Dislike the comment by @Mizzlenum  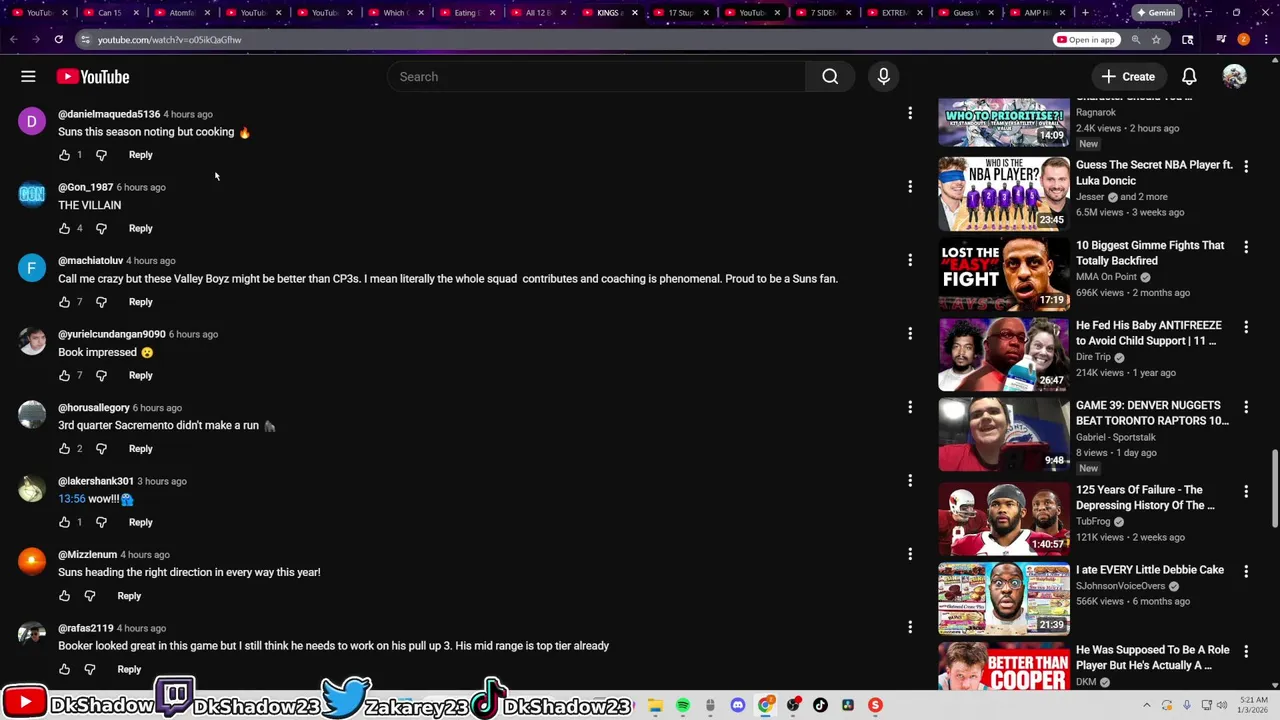coord(90,596)
